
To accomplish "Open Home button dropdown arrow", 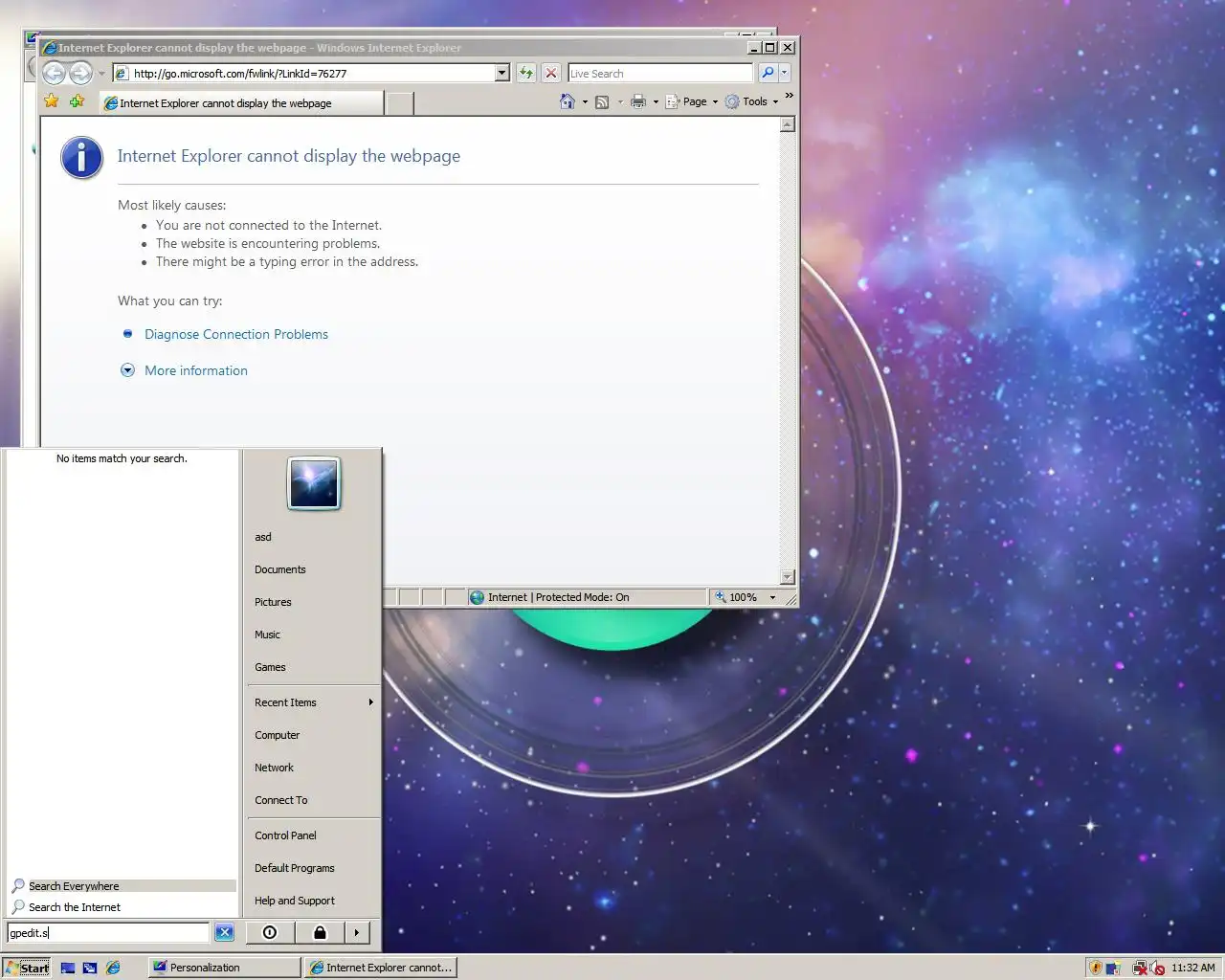I will (585, 102).
